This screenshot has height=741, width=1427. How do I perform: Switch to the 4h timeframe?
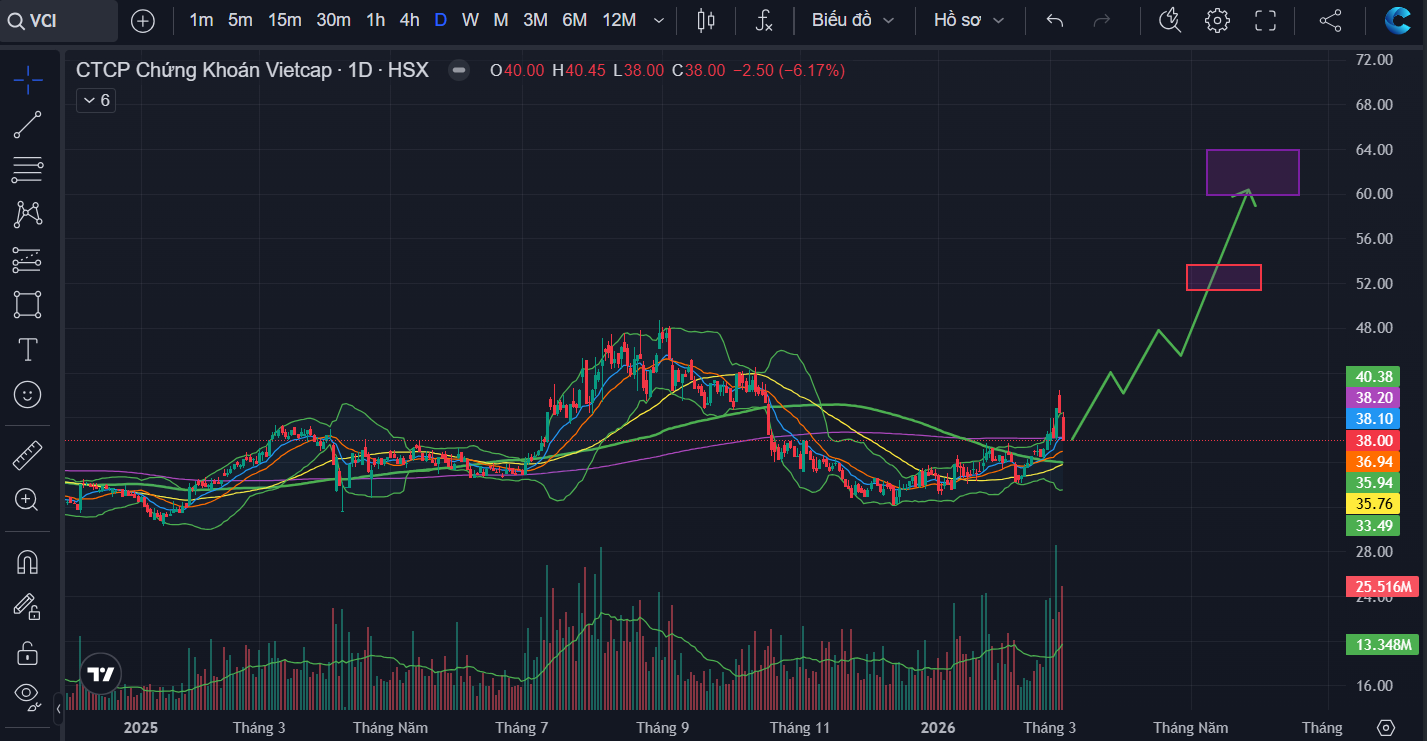point(409,20)
